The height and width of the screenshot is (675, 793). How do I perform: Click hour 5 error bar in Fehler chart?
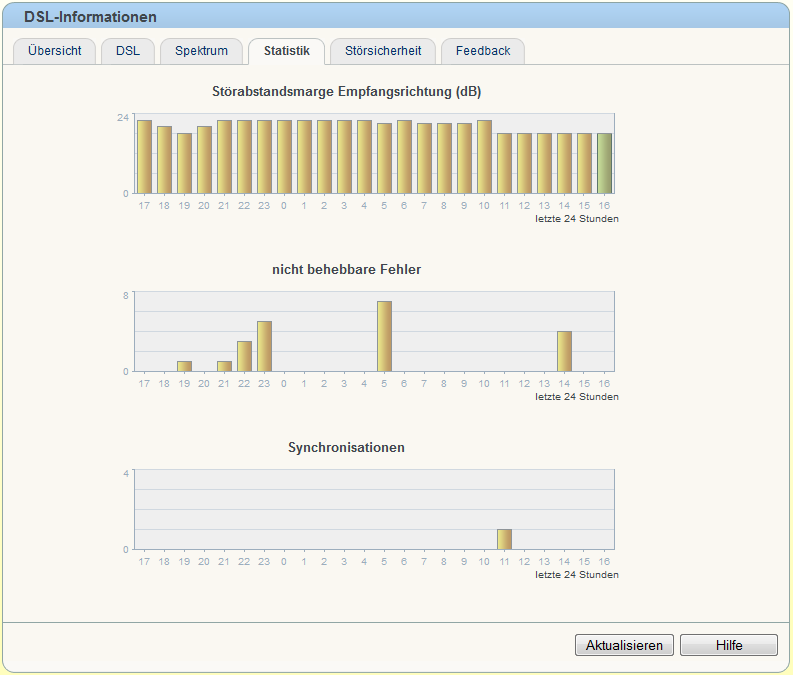pyautogui.click(x=384, y=336)
